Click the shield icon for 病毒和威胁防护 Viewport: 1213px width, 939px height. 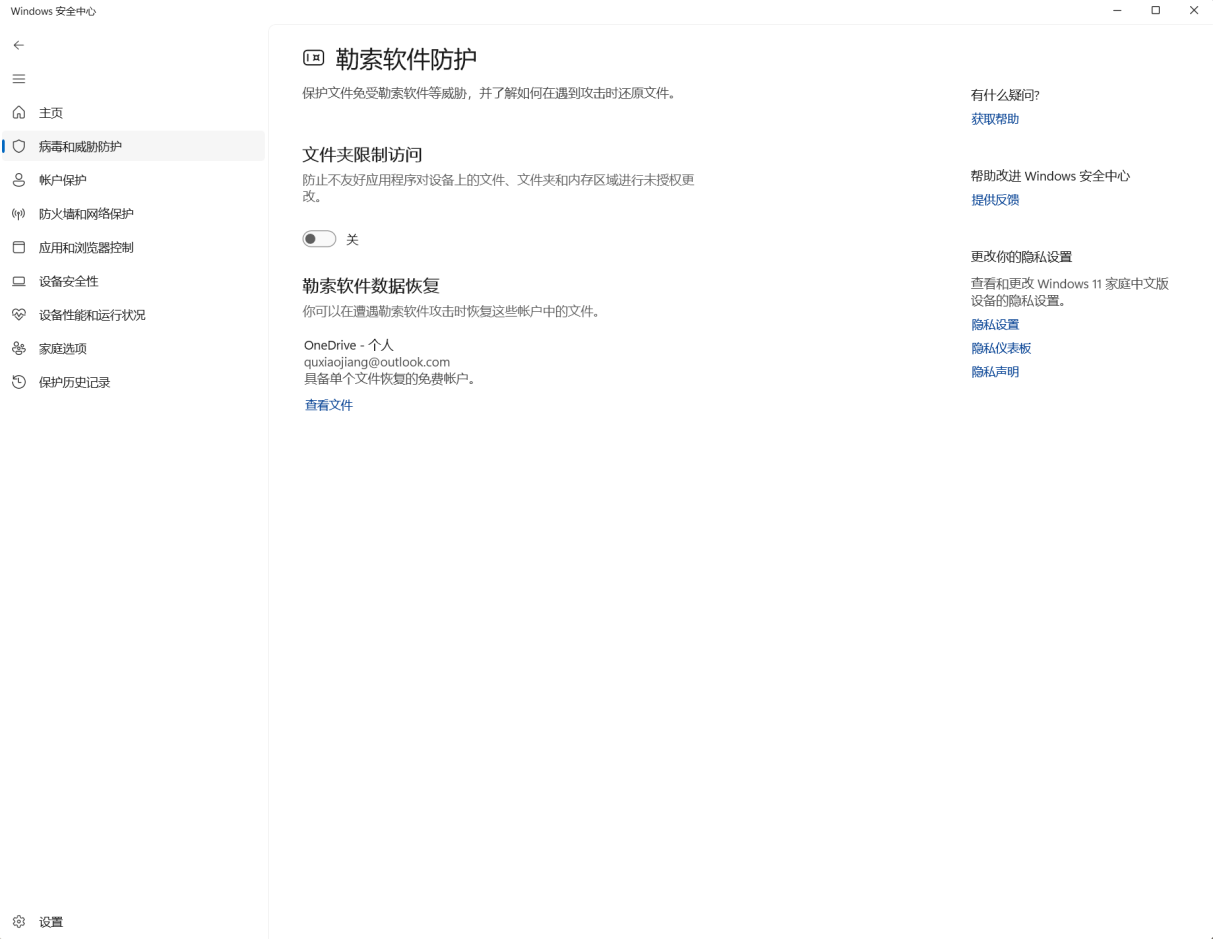tap(19, 146)
